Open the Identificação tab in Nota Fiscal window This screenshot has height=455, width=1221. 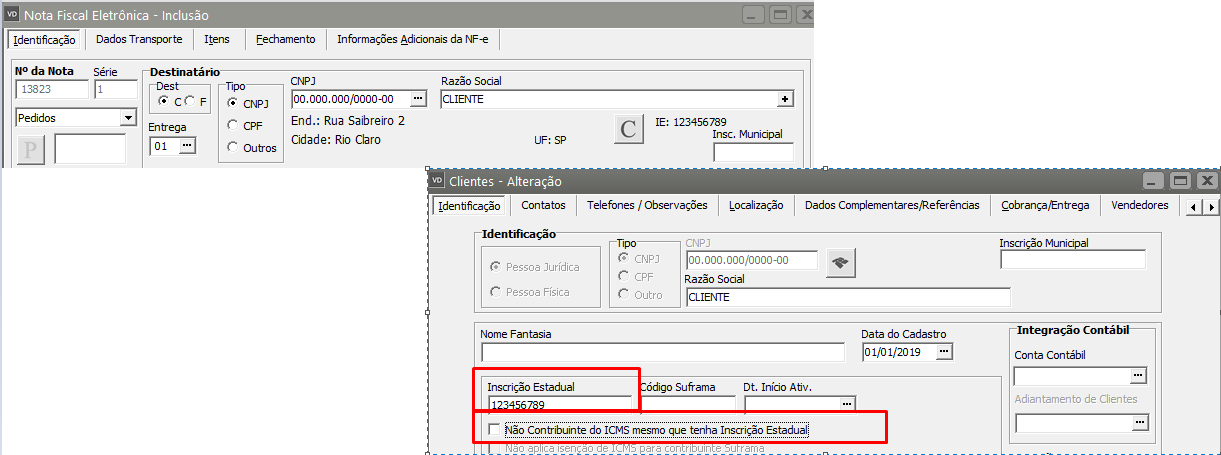(x=45, y=40)
